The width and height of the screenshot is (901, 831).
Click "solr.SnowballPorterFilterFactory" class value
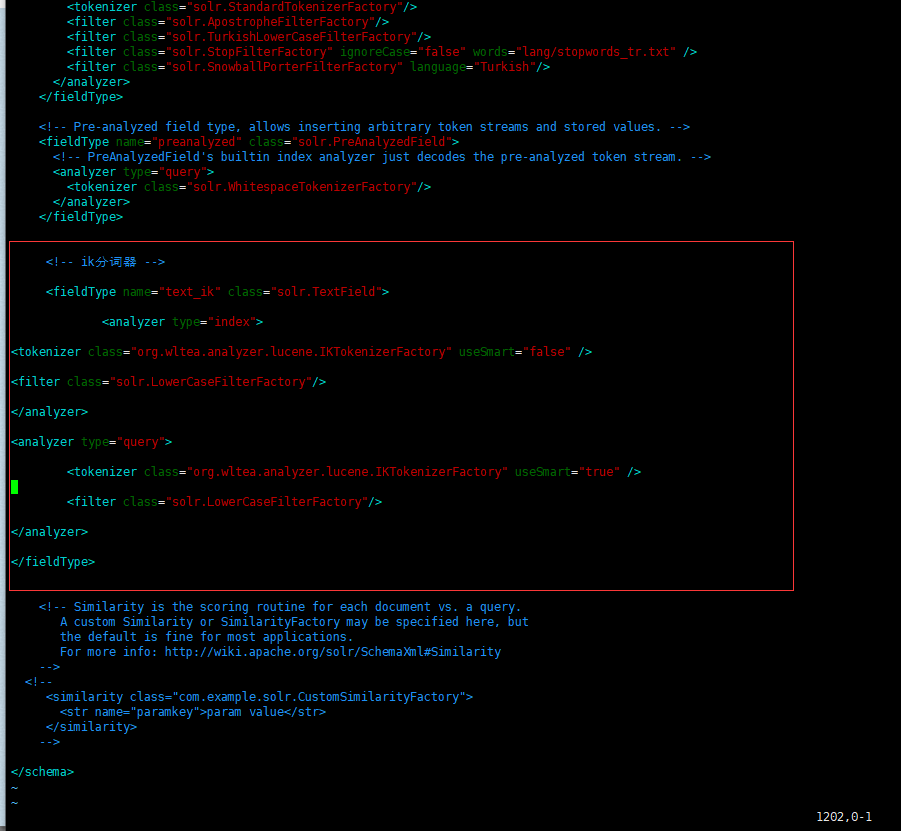[284, 67]
